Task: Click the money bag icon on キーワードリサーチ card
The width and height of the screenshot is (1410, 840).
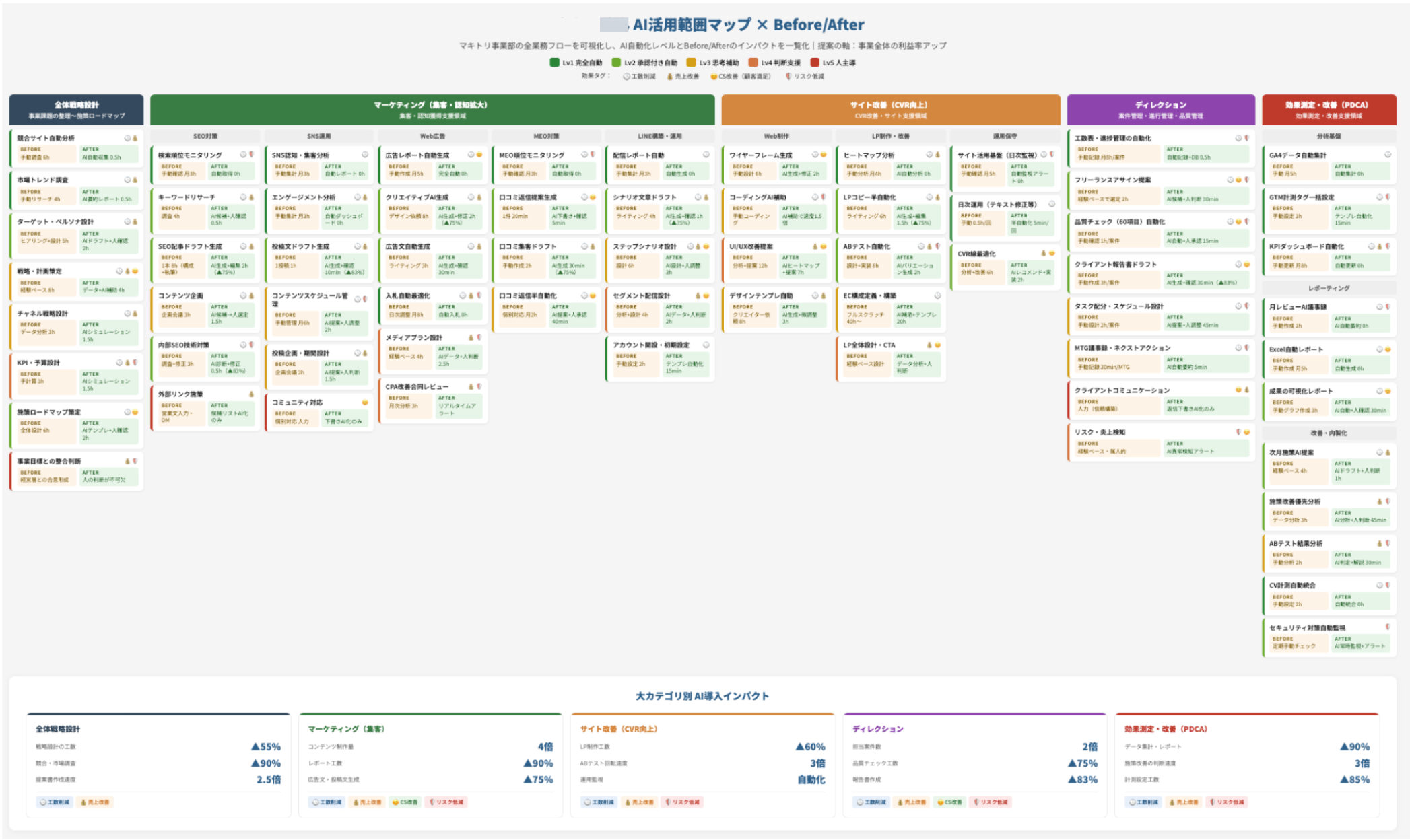Action: (252, 197)
